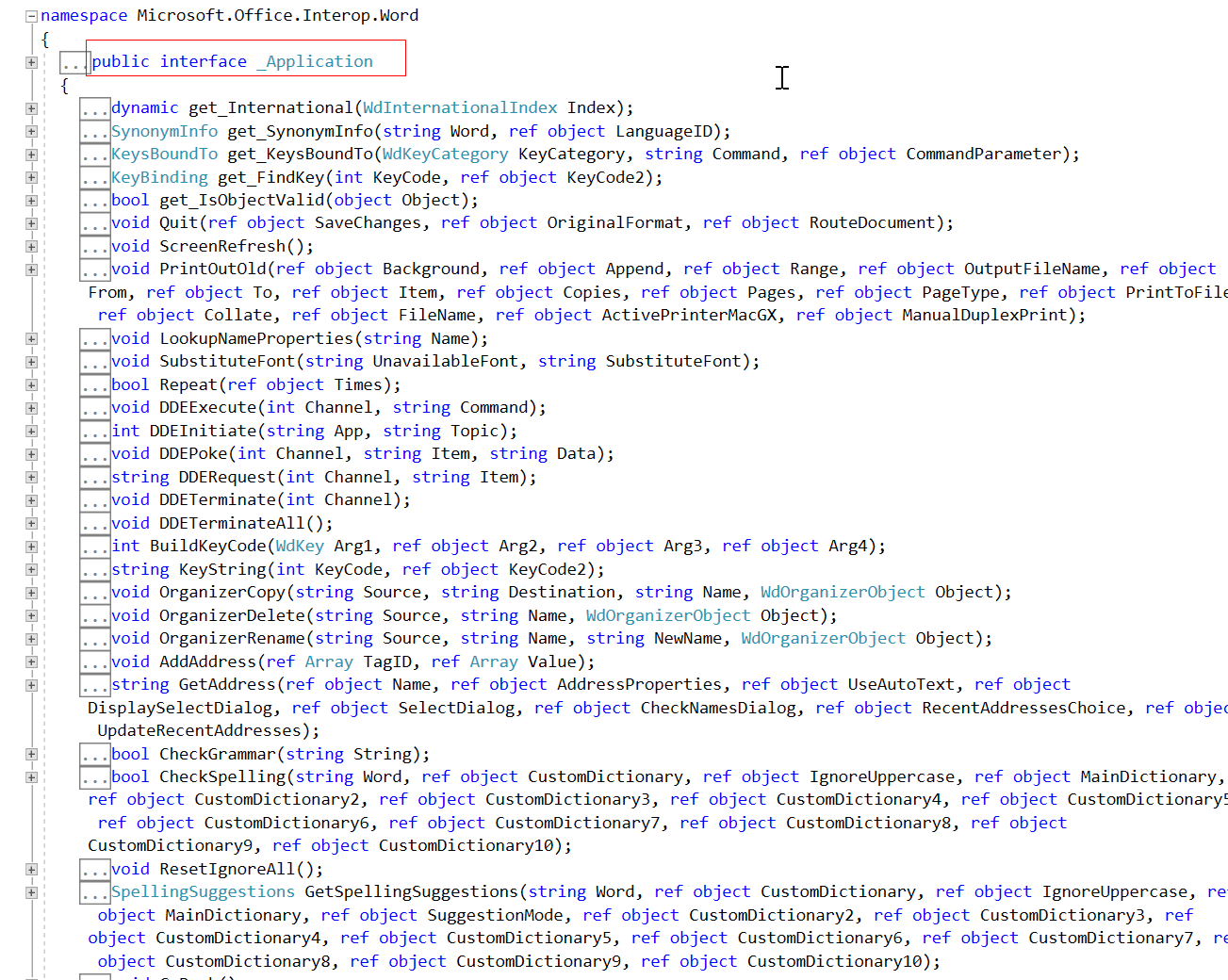This screenshot has width=1228, height=980.
Task: Expand the plus box next to OrganizerCopy
Action: tap(32, 591)
